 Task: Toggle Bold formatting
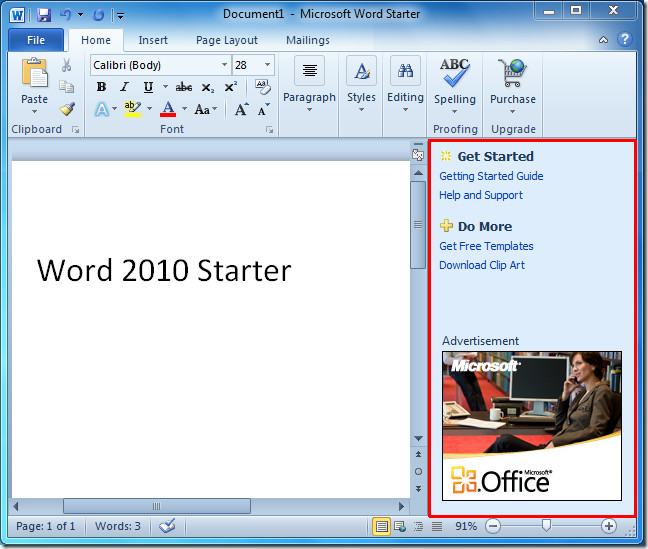click(x=101, y=87)
